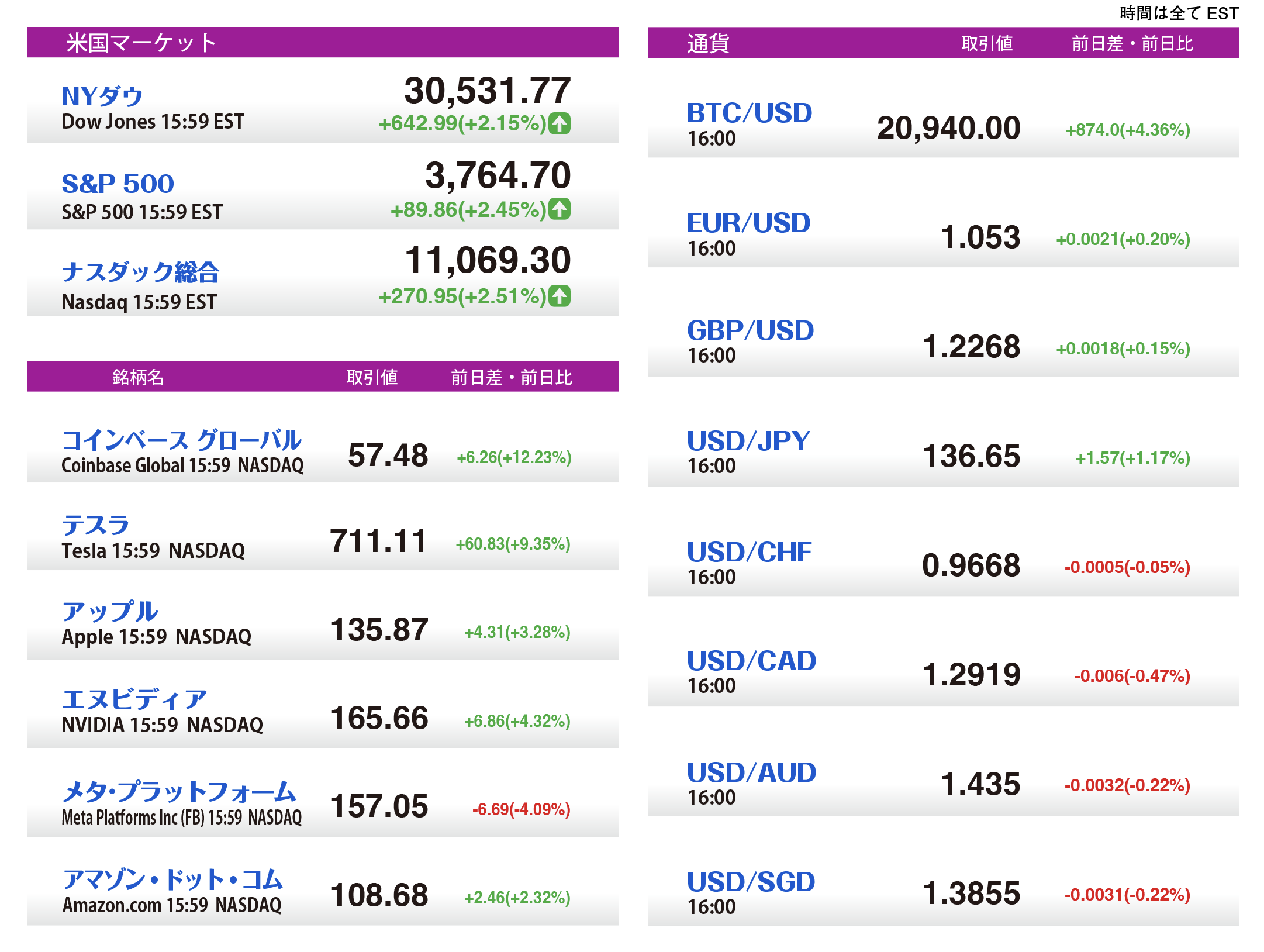
Task: Click the Tesla price 711.11
Action: coord(378,541)
